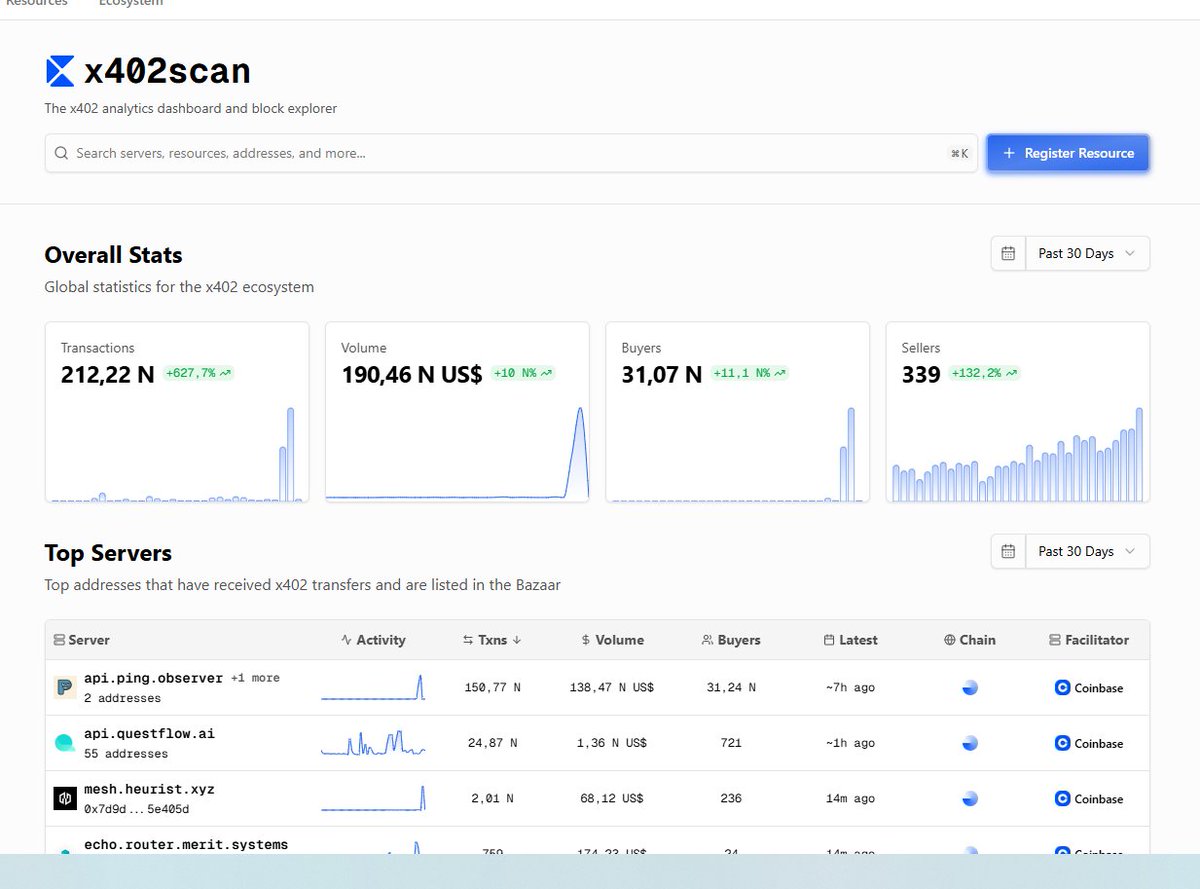Click the Buyers column header
The image size is (1200, 889).
click(731, 640)
